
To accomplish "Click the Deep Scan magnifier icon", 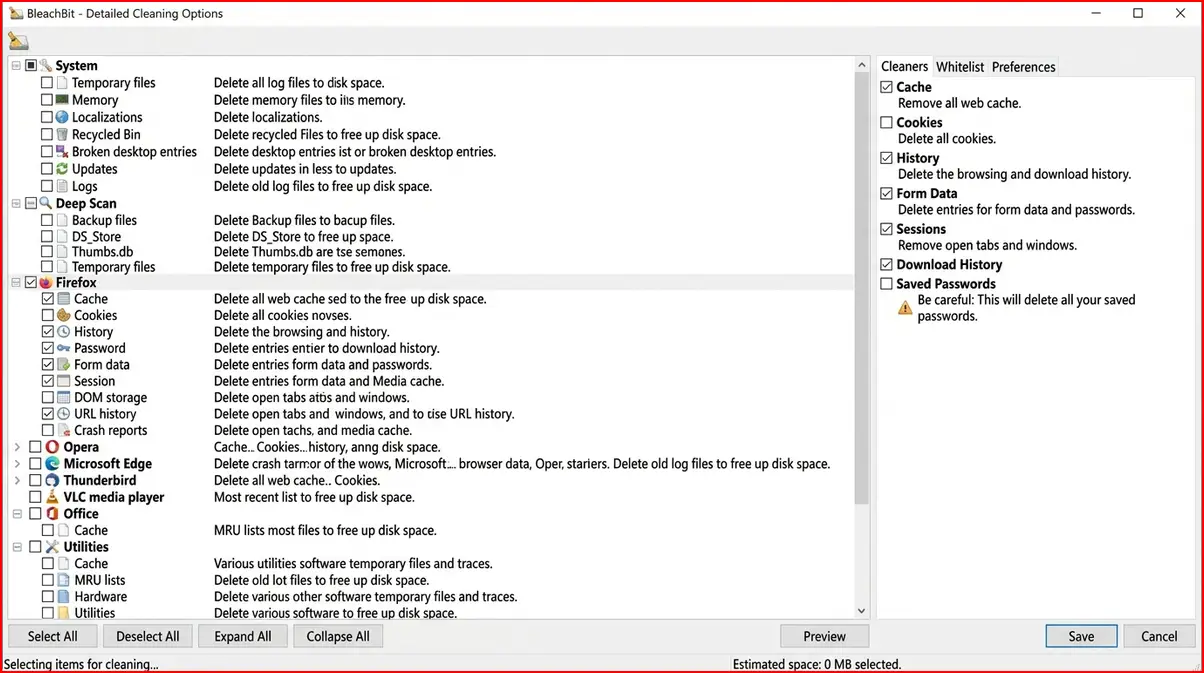I will (46, 203).
